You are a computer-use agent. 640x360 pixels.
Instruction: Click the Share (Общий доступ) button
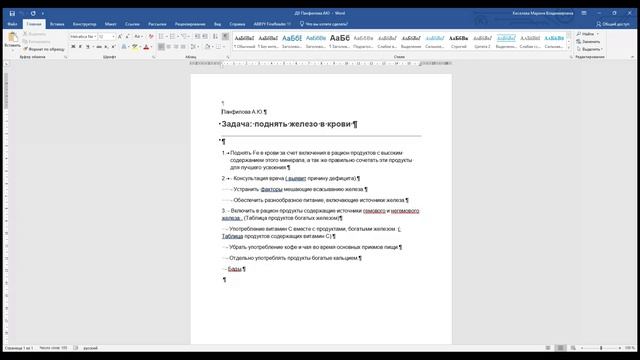point(613,24)
